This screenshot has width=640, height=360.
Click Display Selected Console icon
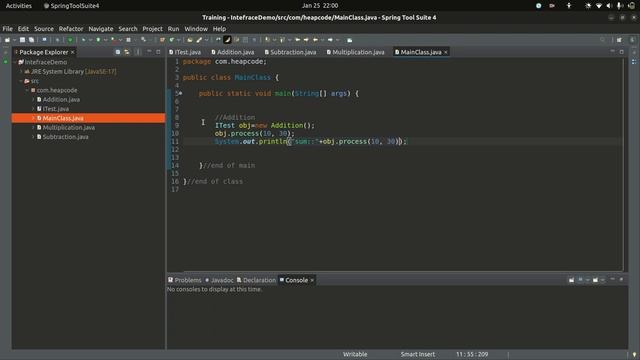(x=580, y=280)
